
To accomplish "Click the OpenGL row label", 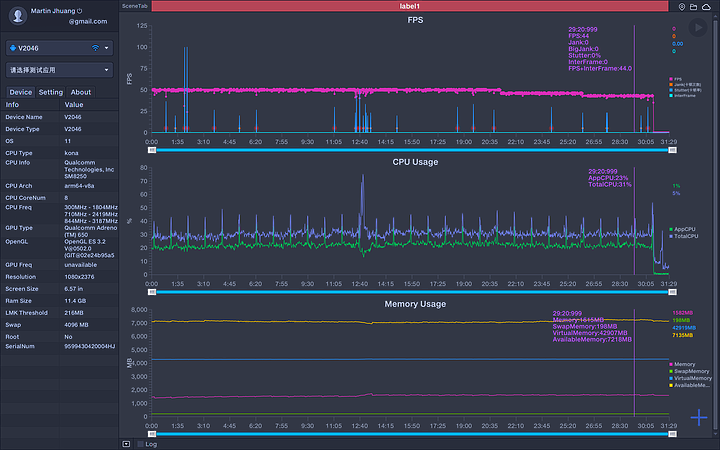I will click(17, 242).
